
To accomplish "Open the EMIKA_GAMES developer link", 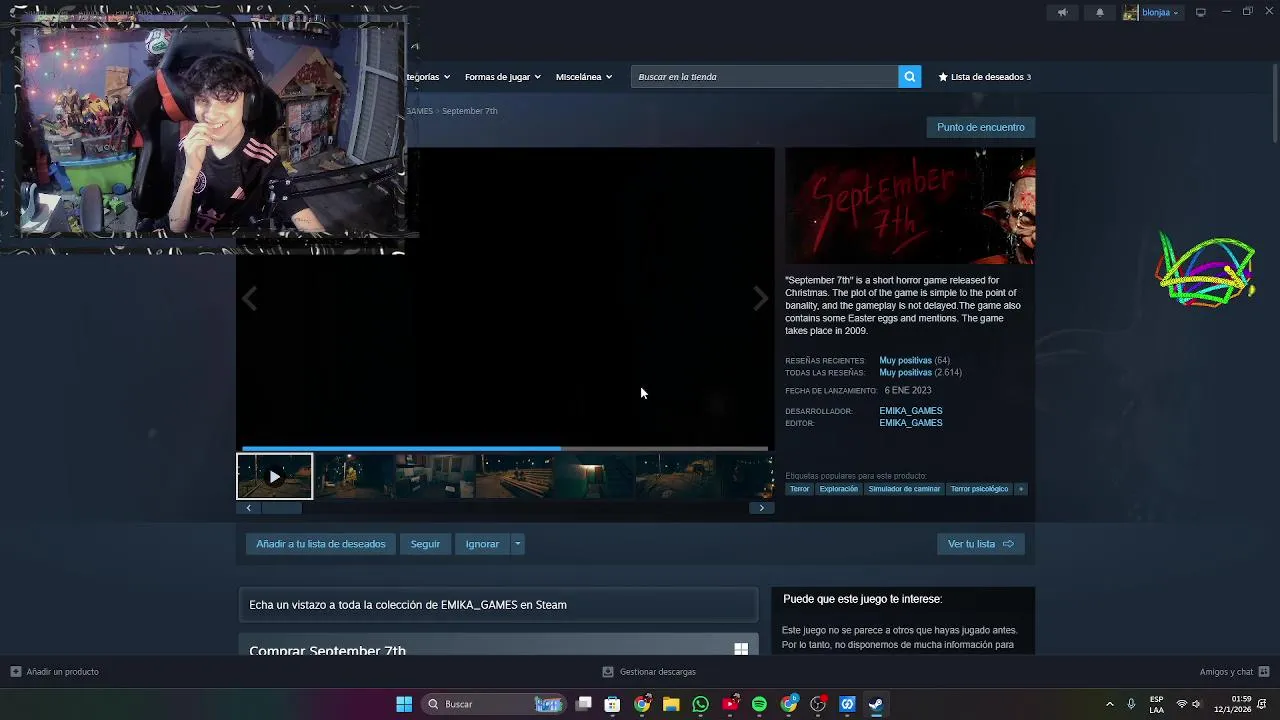I will tap(910, 411).
